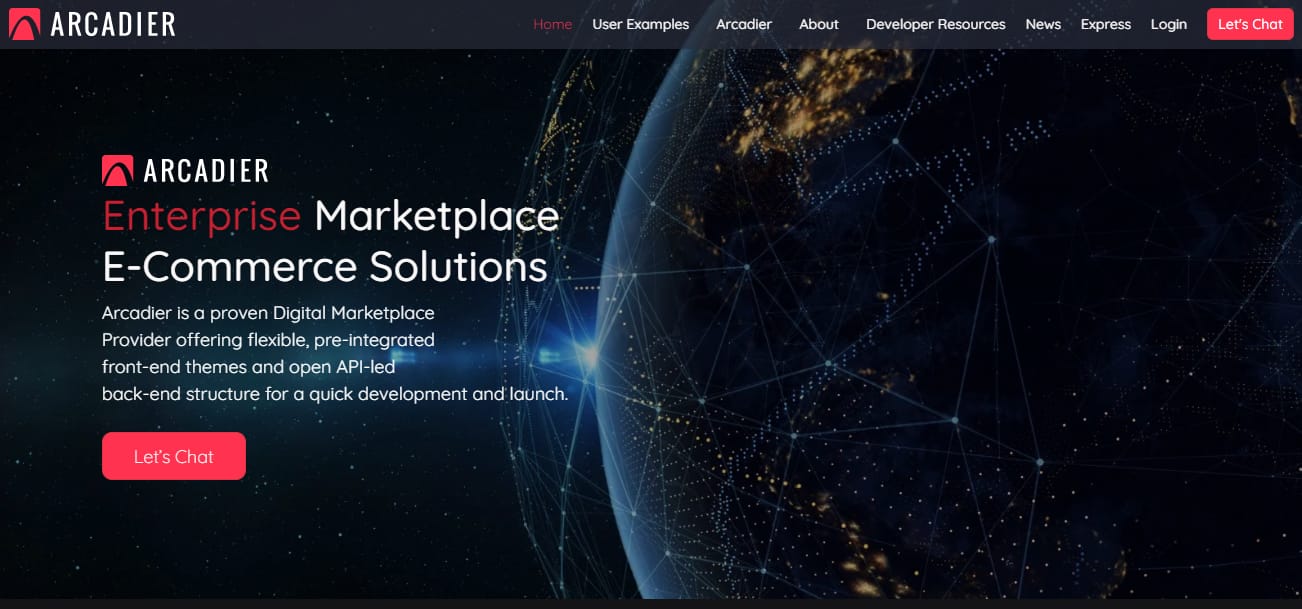
Task: Click the hero Let's Chat button
Action: [174, 456]
